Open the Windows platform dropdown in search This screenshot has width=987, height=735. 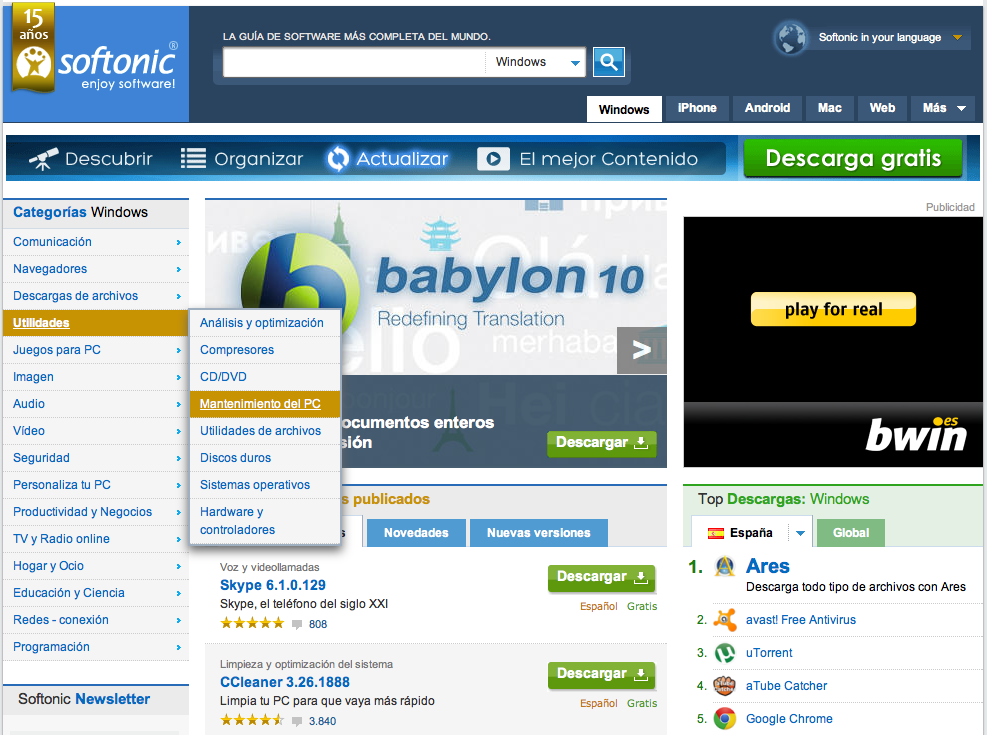[537, 62]
